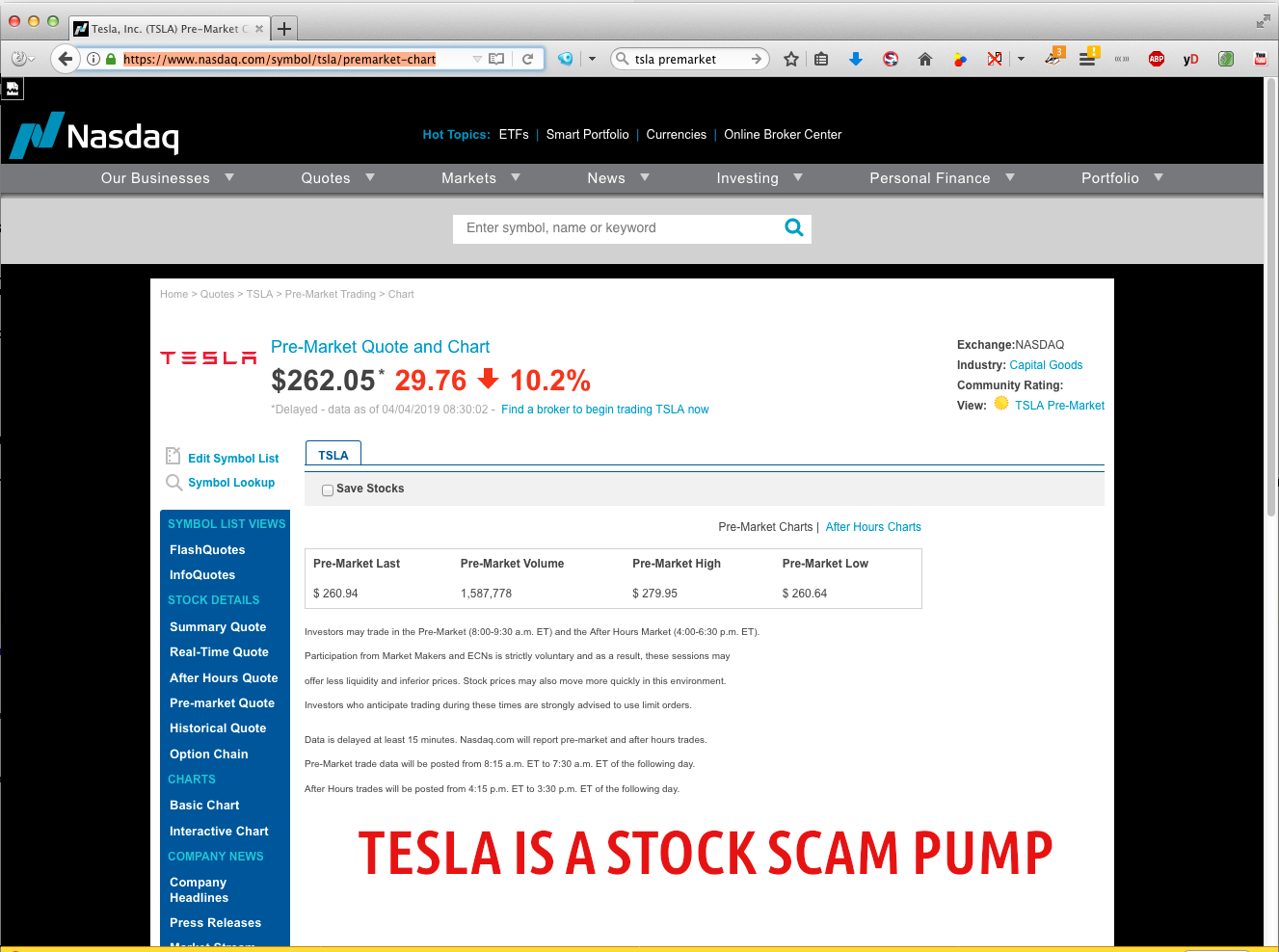Click the Tesla Pre-Market browser tab

click(x=169, y=29)
